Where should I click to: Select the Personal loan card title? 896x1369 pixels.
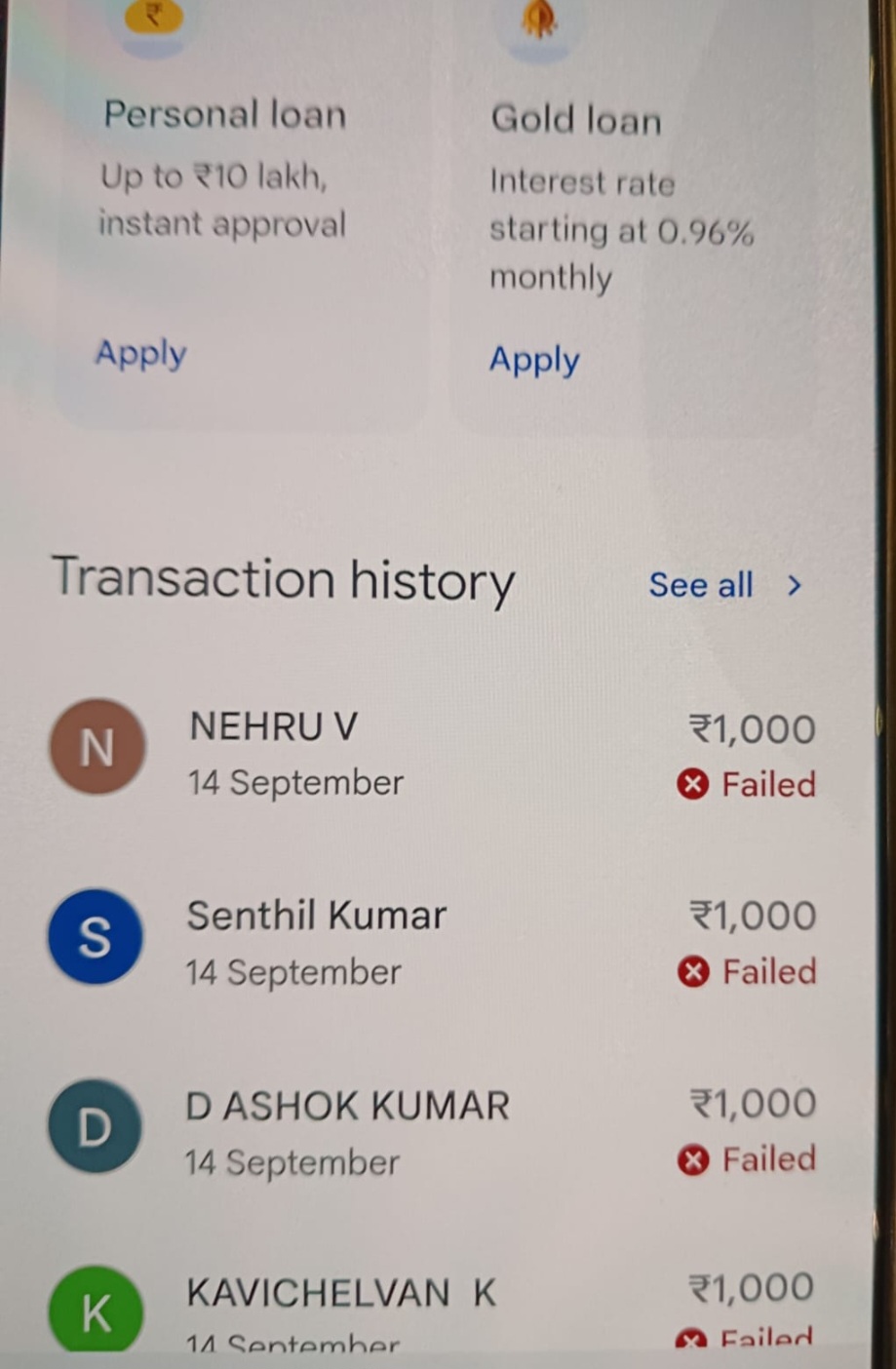(x=225, y=114)
